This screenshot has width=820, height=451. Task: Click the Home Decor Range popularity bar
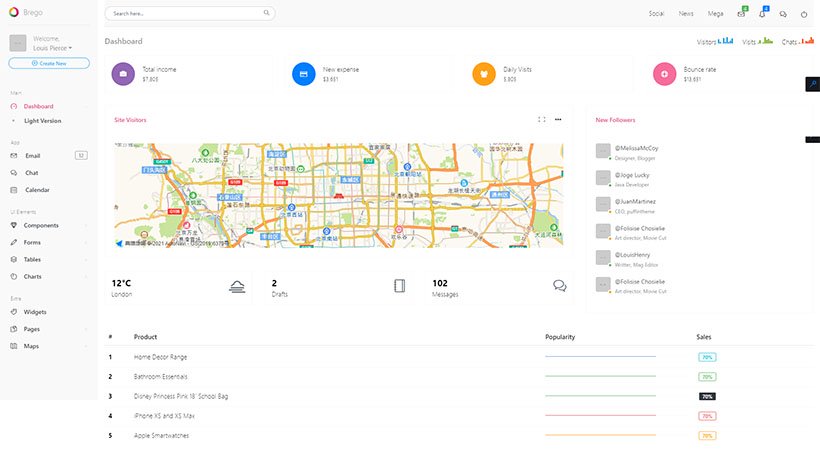click(x=600, y=357)
